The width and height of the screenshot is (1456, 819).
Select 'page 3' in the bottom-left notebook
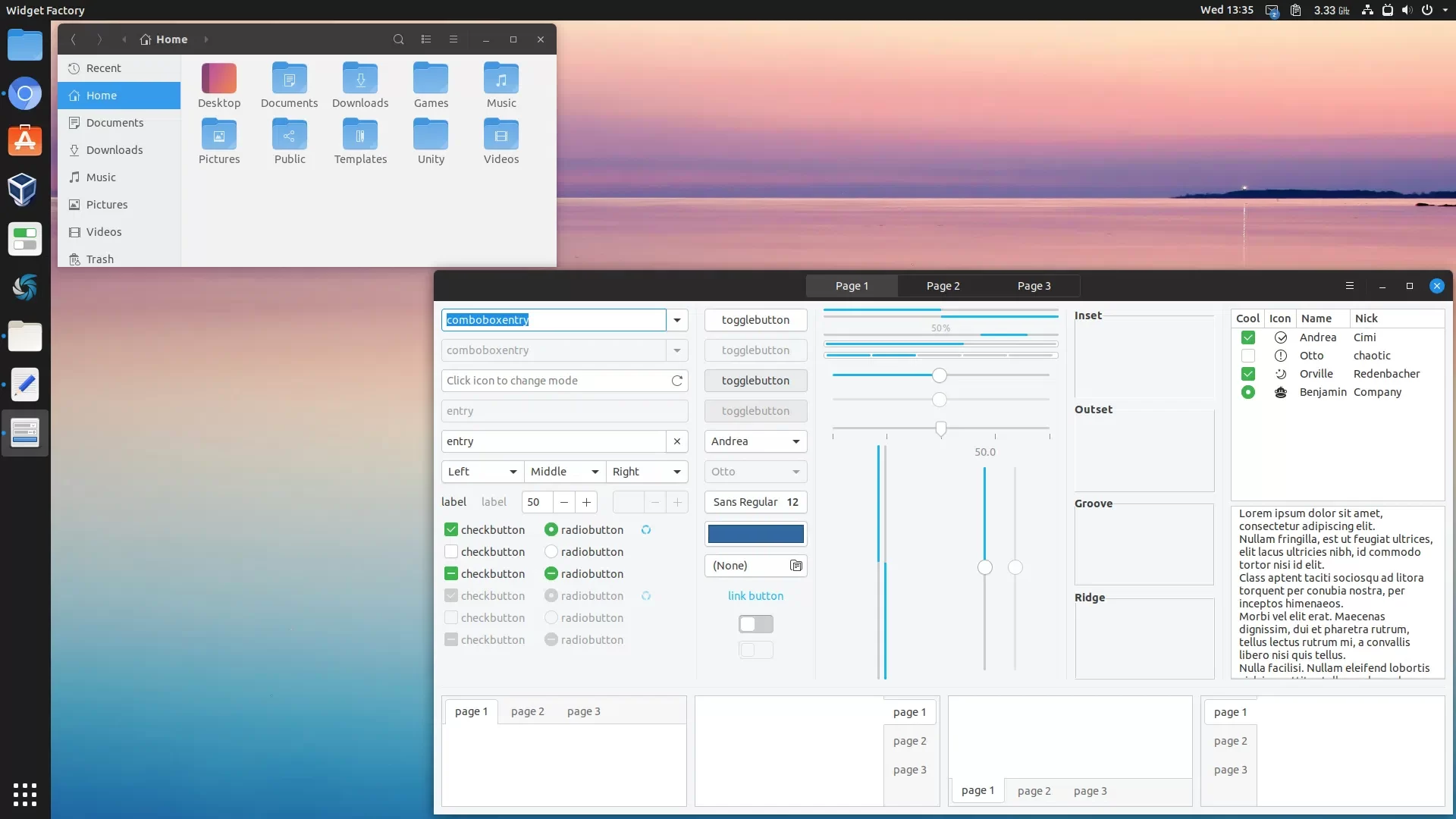click(x=582, y=711)
